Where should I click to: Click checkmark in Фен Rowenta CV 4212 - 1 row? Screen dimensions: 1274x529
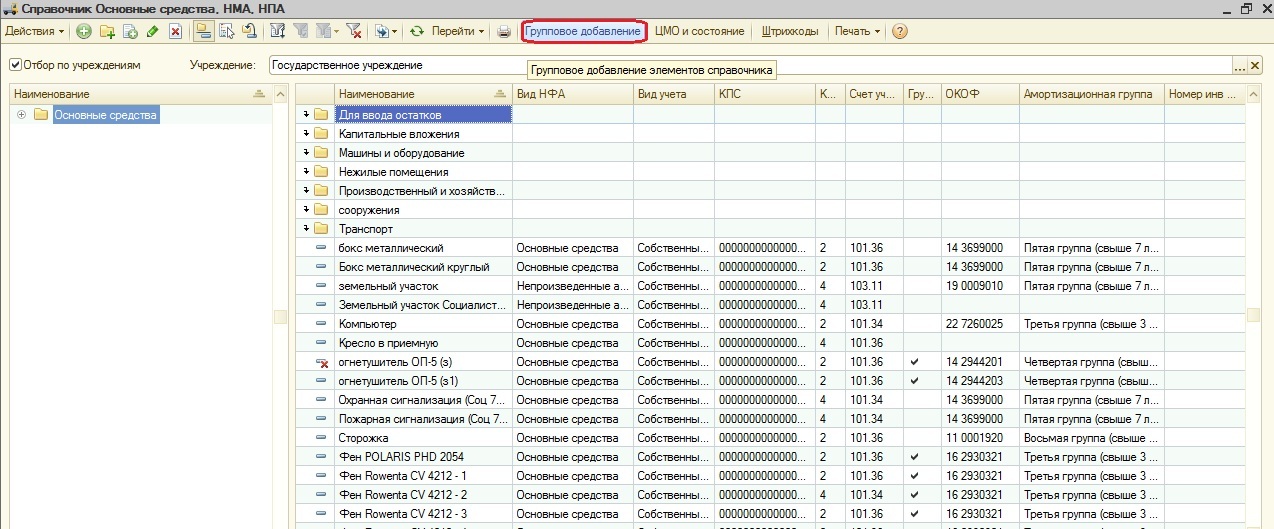click(914, 476)
